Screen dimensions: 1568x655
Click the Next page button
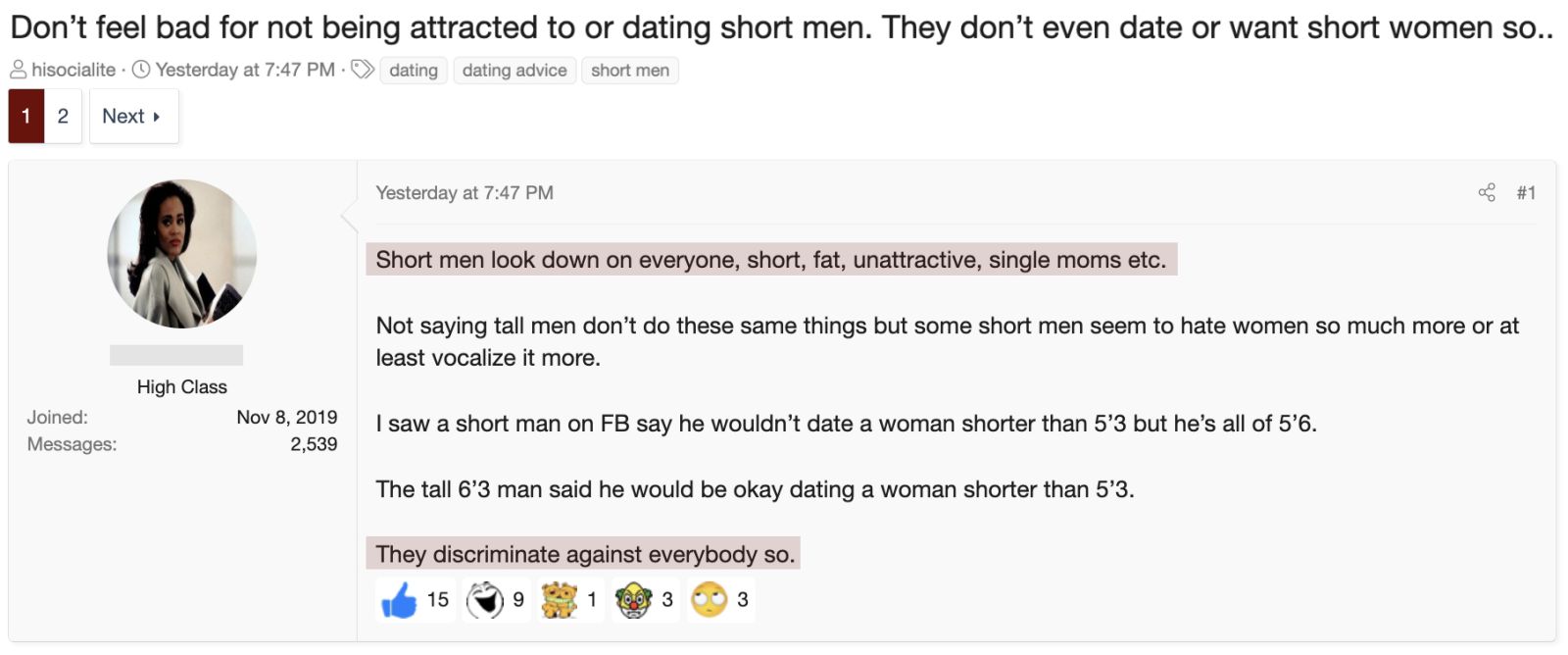click(x=133, y=117)
